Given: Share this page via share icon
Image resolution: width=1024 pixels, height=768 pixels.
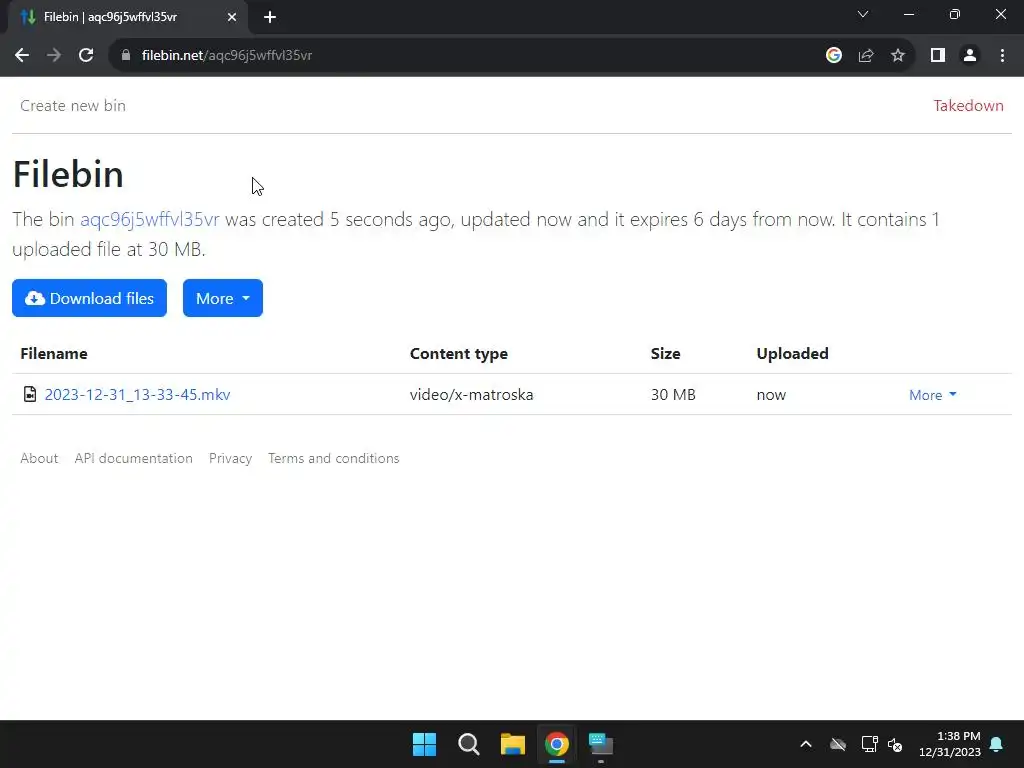Looking at the screenshot, I should point(866,56).
